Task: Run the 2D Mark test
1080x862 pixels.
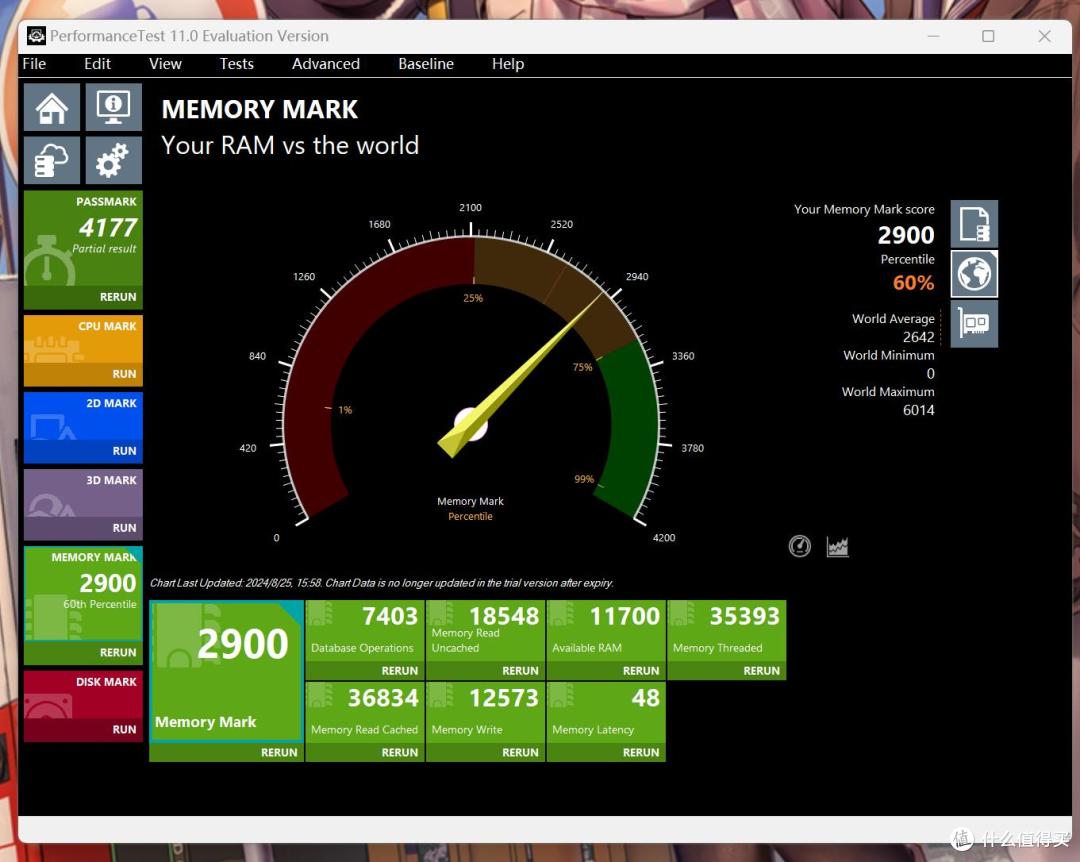Action: coord(124,451)
